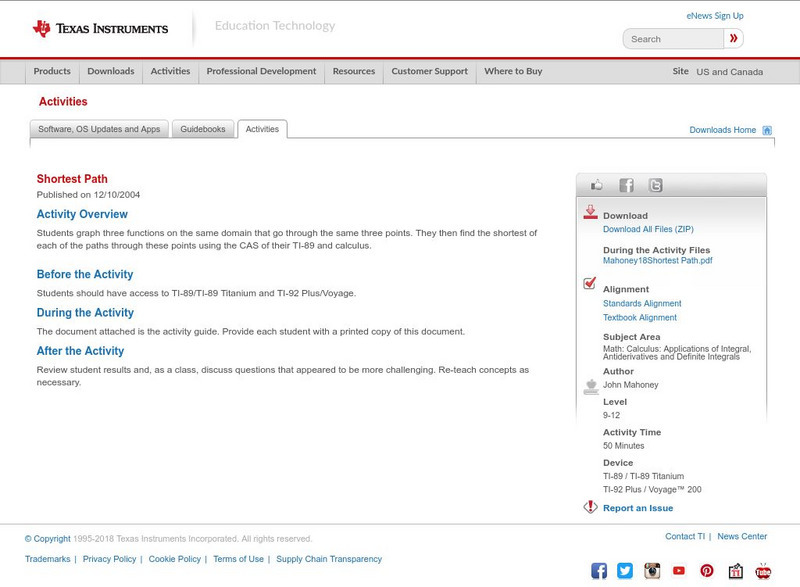Click the apple Tube footer icon

point(763,571)
